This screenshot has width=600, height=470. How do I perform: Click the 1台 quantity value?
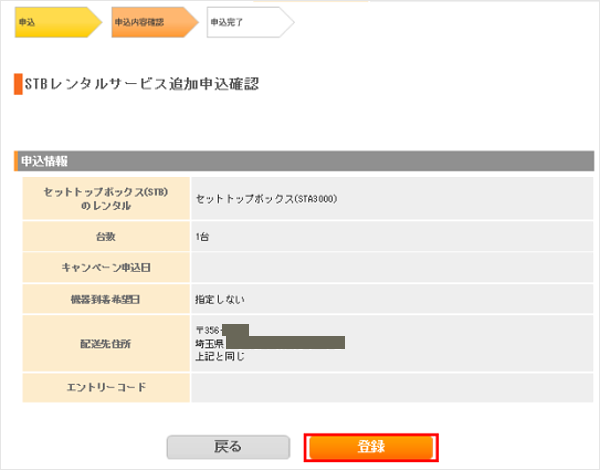coord(202,237)
